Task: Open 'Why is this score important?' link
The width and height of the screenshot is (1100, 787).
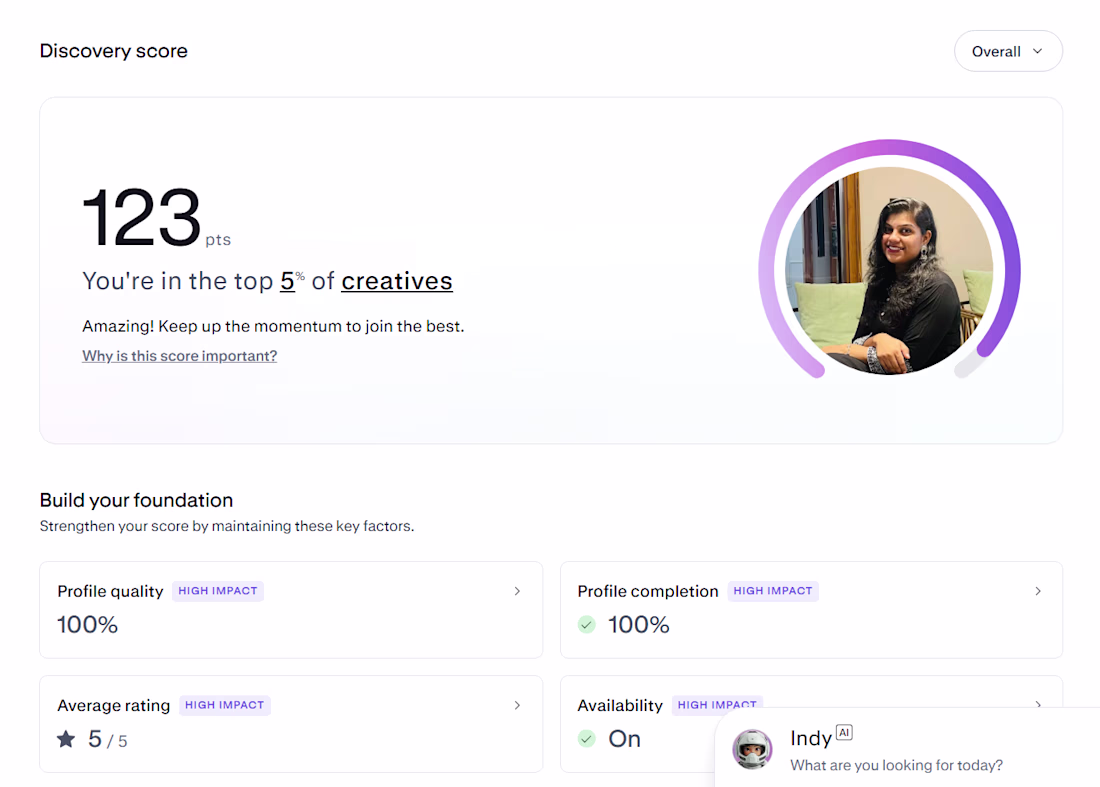Action: [179, 356]
